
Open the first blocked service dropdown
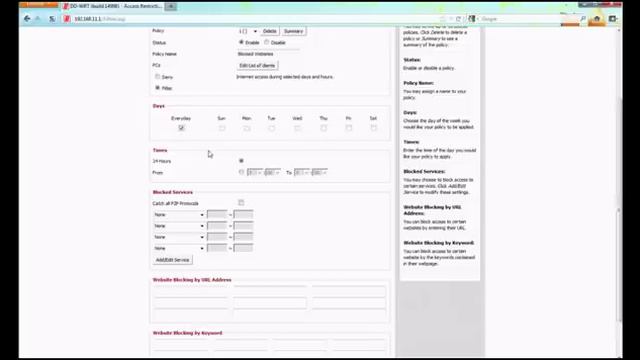pos(179,215)
